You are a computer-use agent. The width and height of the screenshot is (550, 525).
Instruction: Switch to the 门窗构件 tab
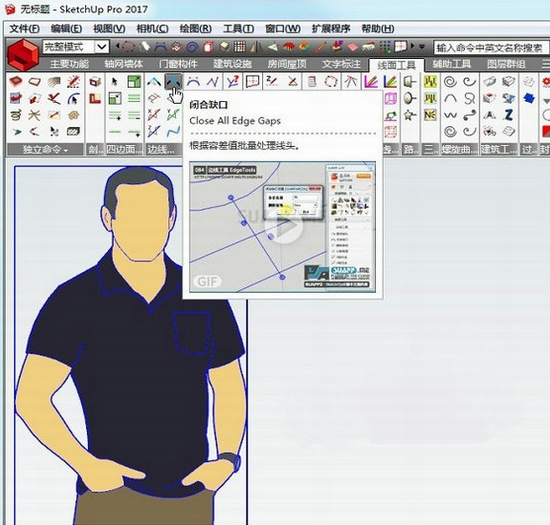coord(178,64)
